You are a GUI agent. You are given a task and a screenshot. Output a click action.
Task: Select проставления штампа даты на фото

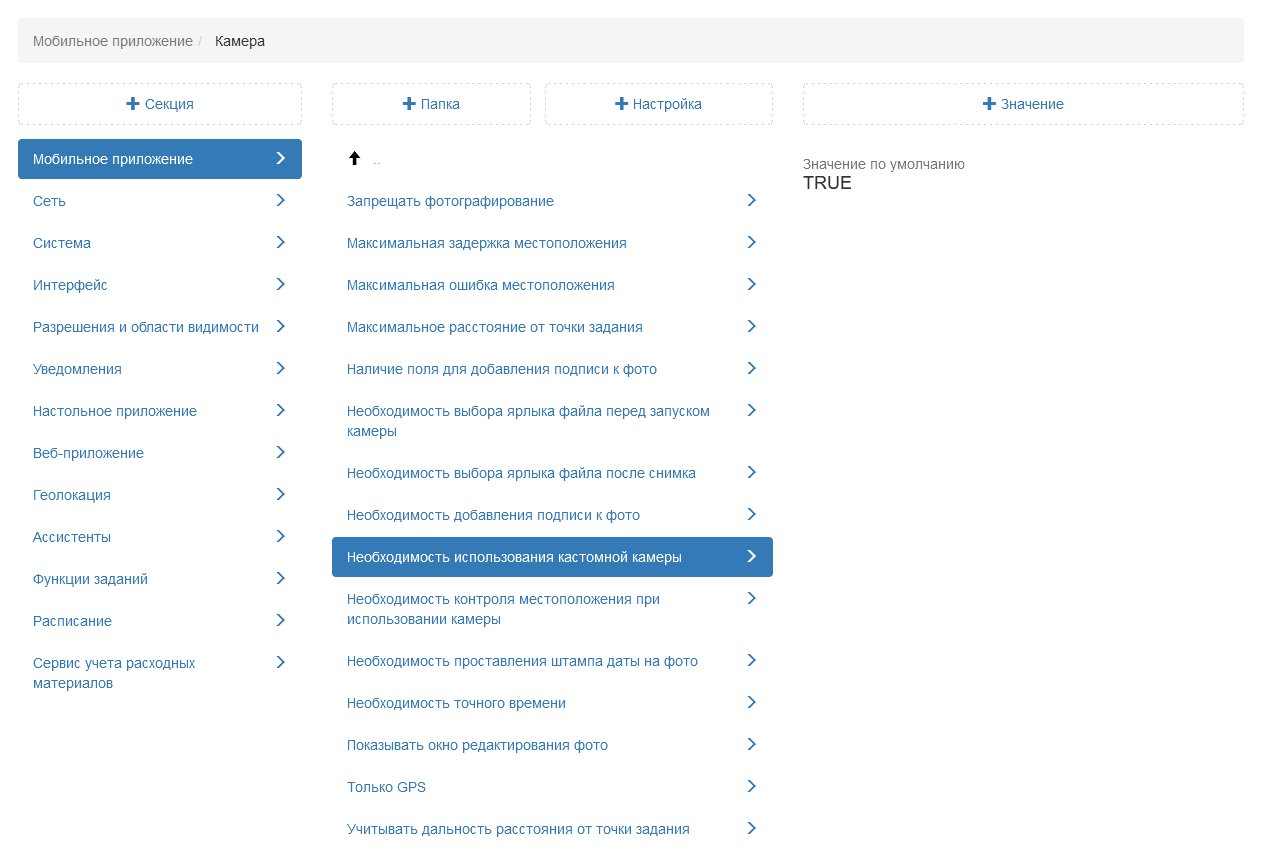(552, 661)
